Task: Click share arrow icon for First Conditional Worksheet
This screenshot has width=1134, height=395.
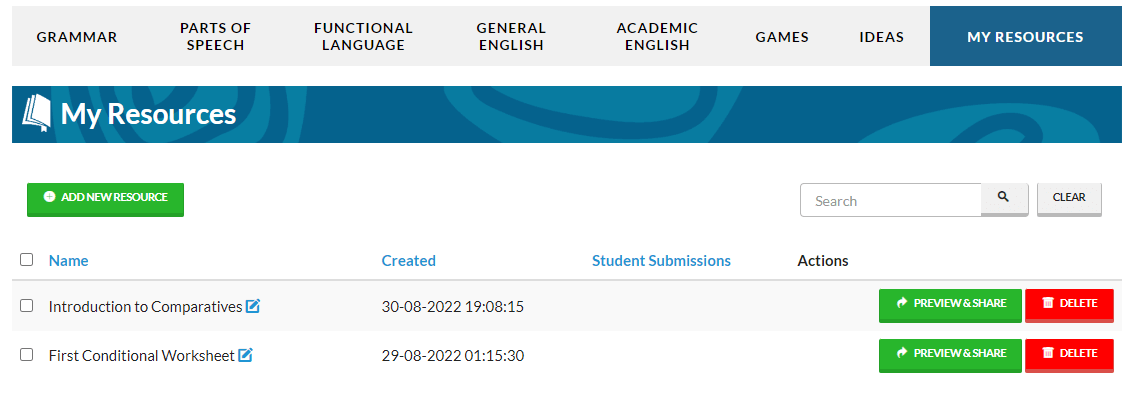Action: point(901,353)
